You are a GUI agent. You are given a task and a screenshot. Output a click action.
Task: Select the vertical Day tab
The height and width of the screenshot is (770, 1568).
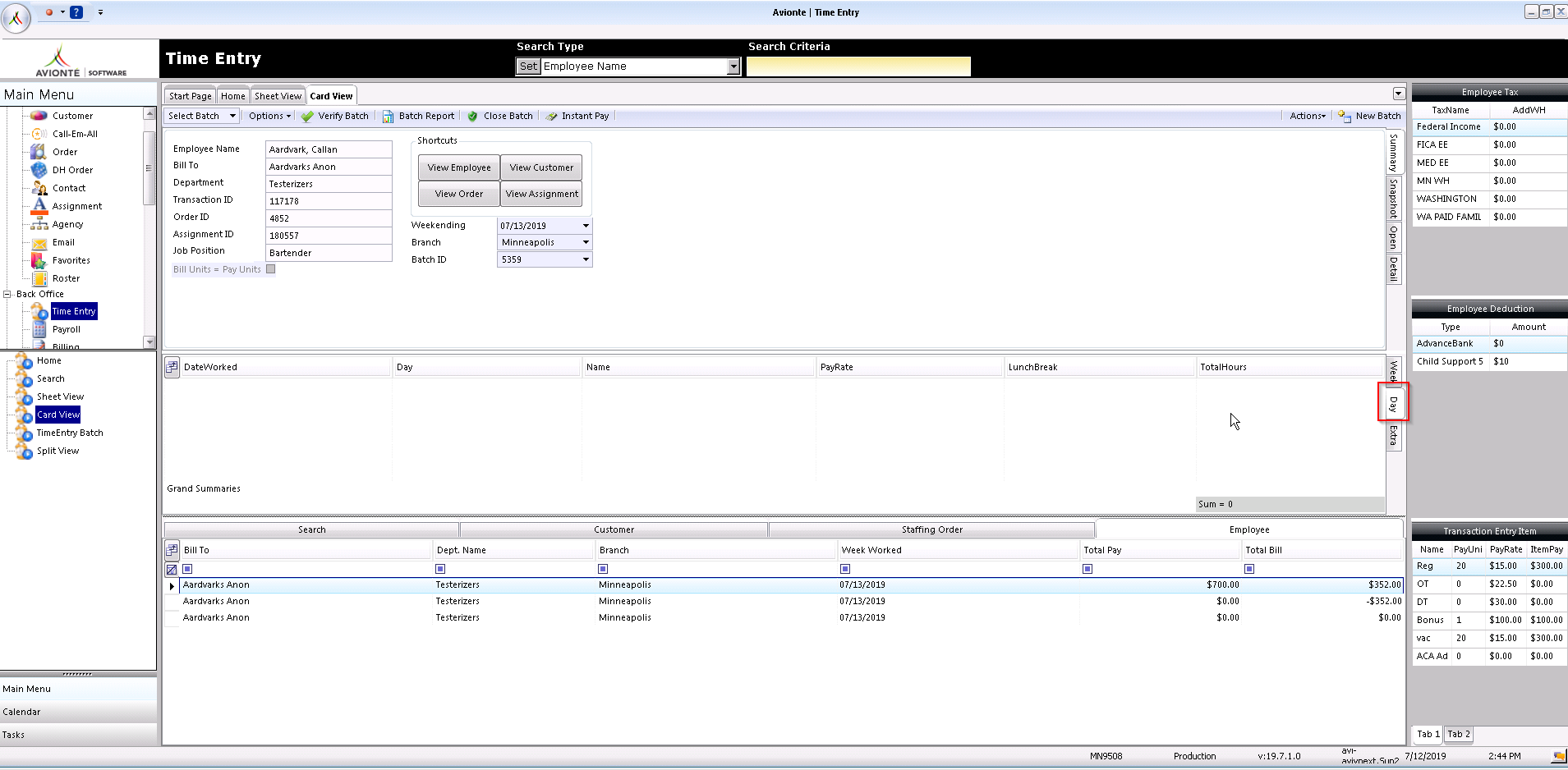click(1394, 403)
